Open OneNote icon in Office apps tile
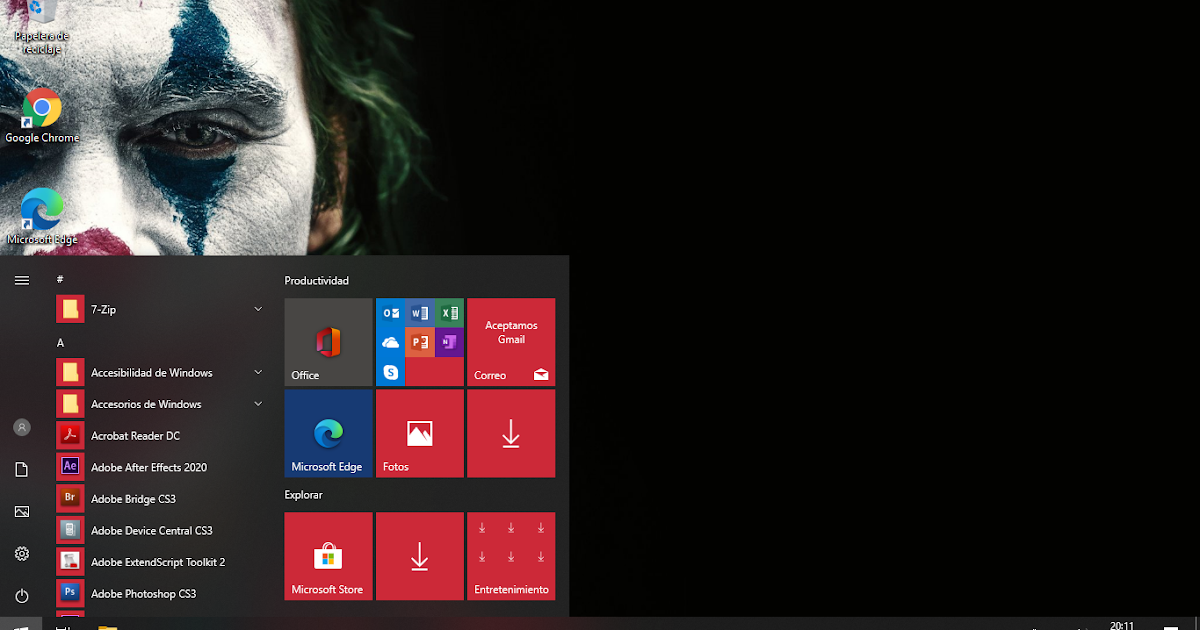Image resolution: width=1200 pixels, height=630 pixels. (449, 342)
